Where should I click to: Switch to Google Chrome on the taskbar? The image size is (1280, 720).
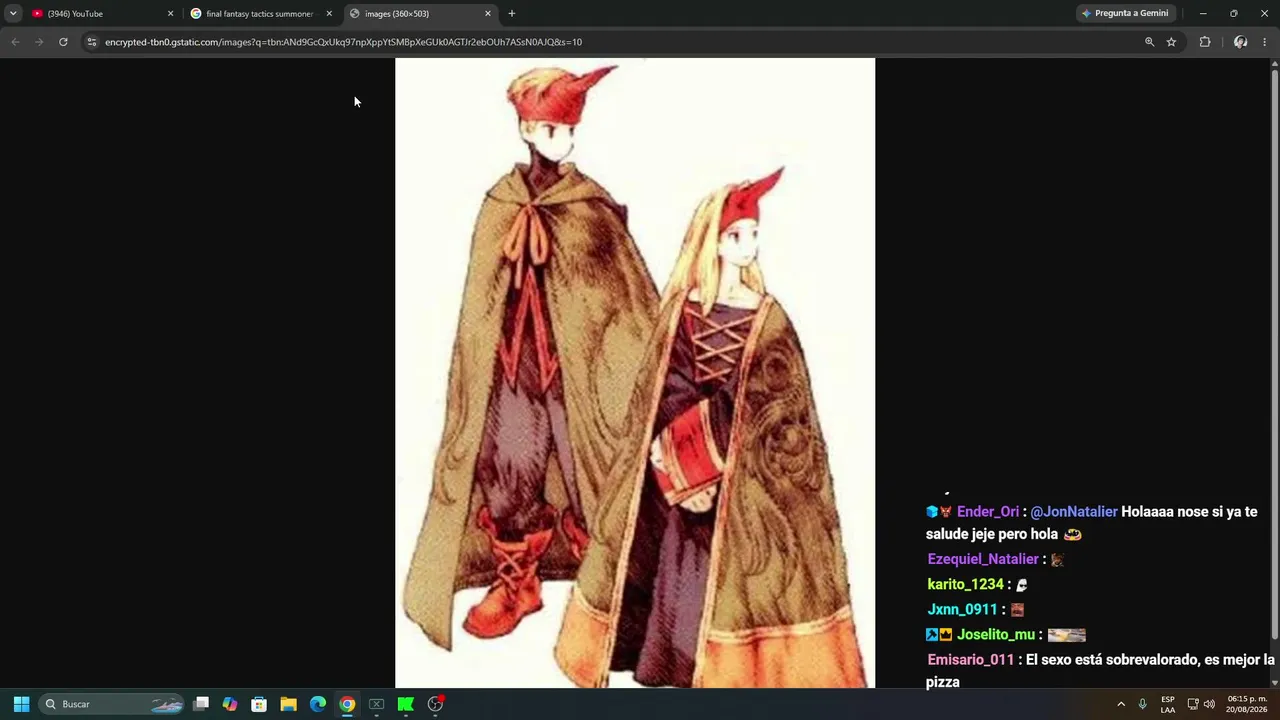pos(347,704)
